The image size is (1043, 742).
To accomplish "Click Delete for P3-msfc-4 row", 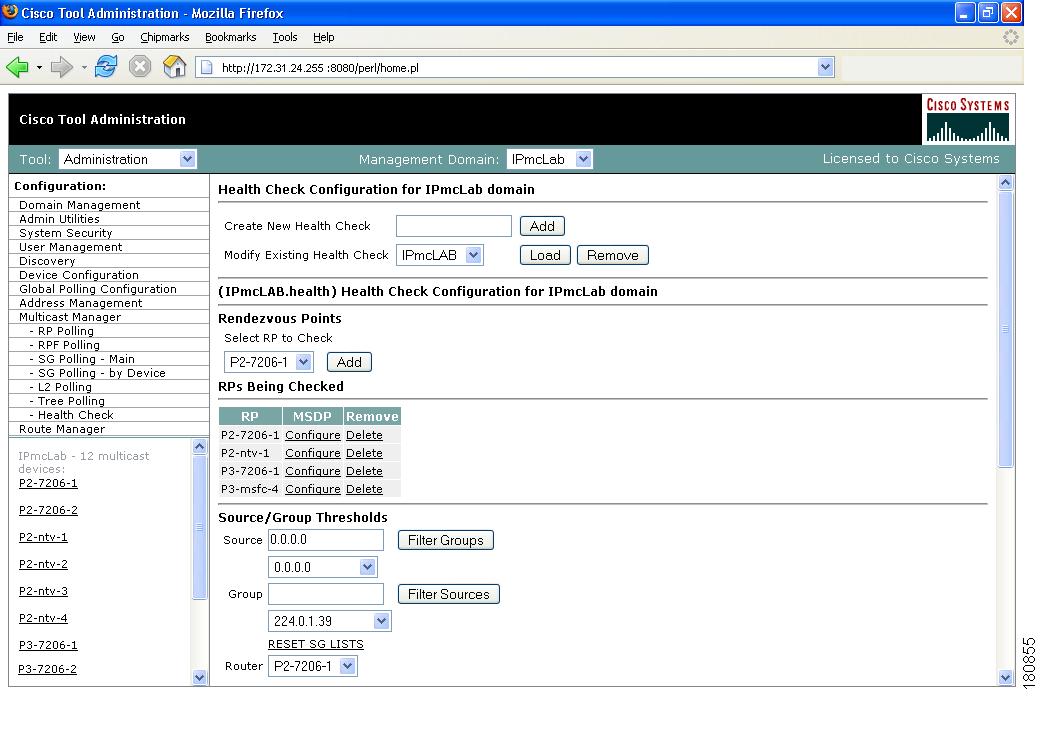I will 365,489.
